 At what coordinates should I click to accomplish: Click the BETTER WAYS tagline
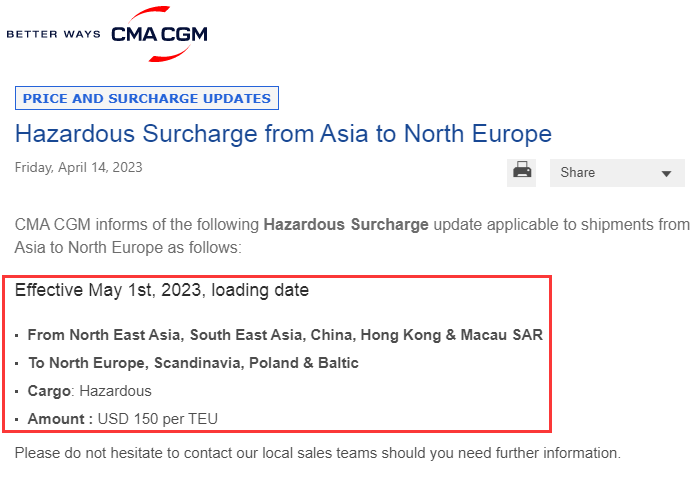(x=53, y=34)
